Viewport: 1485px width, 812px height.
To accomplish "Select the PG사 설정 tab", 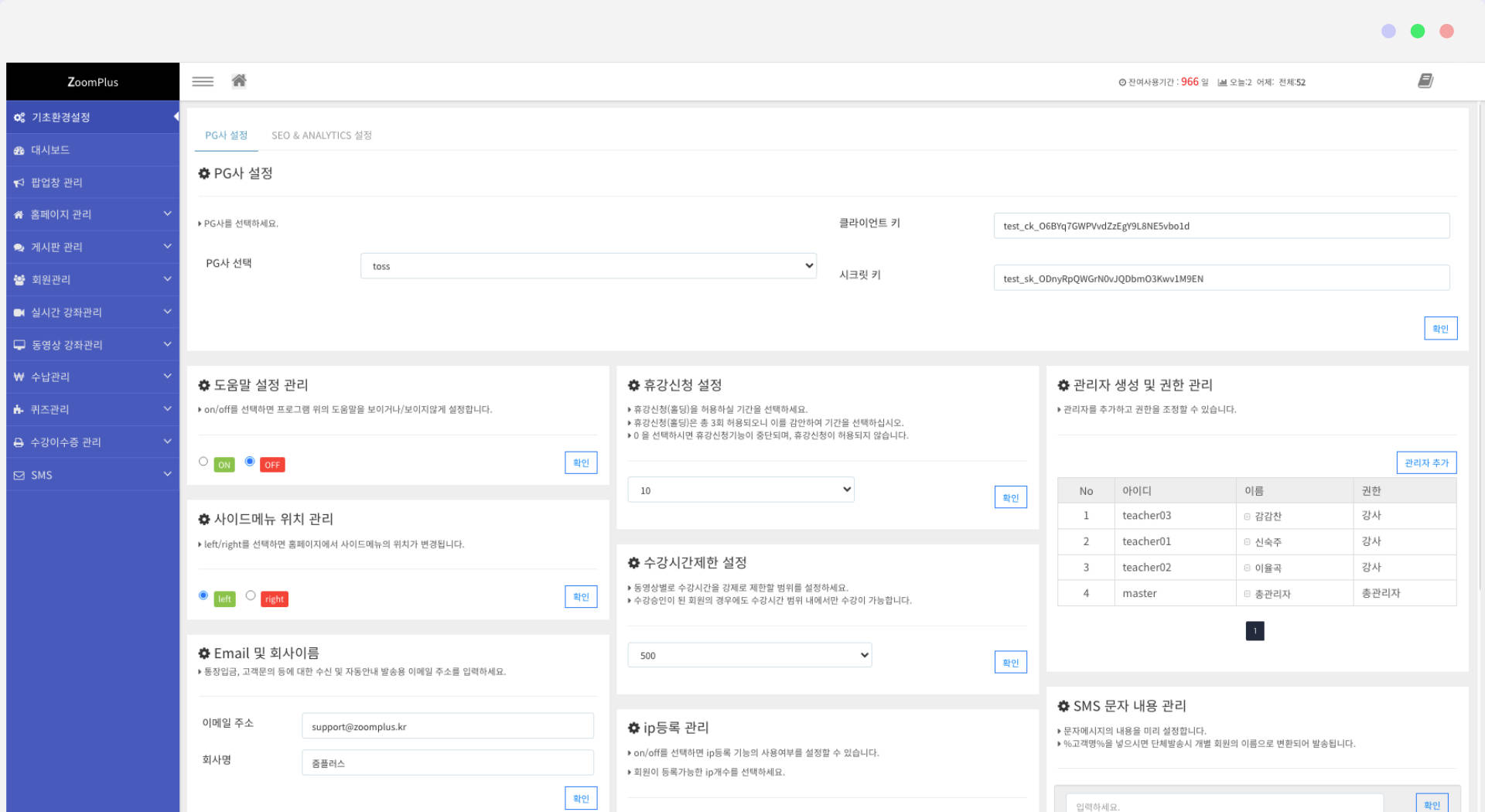I will click(226, 135).
